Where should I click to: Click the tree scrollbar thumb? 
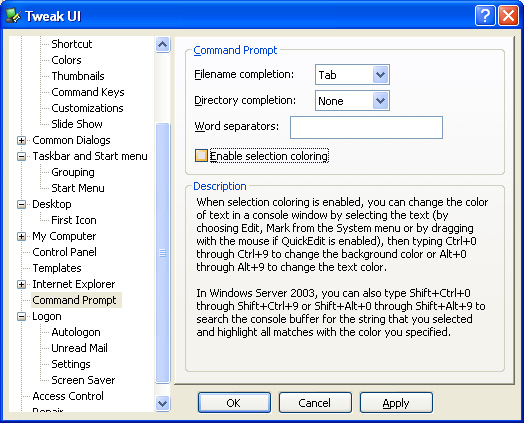click(162, 253)
